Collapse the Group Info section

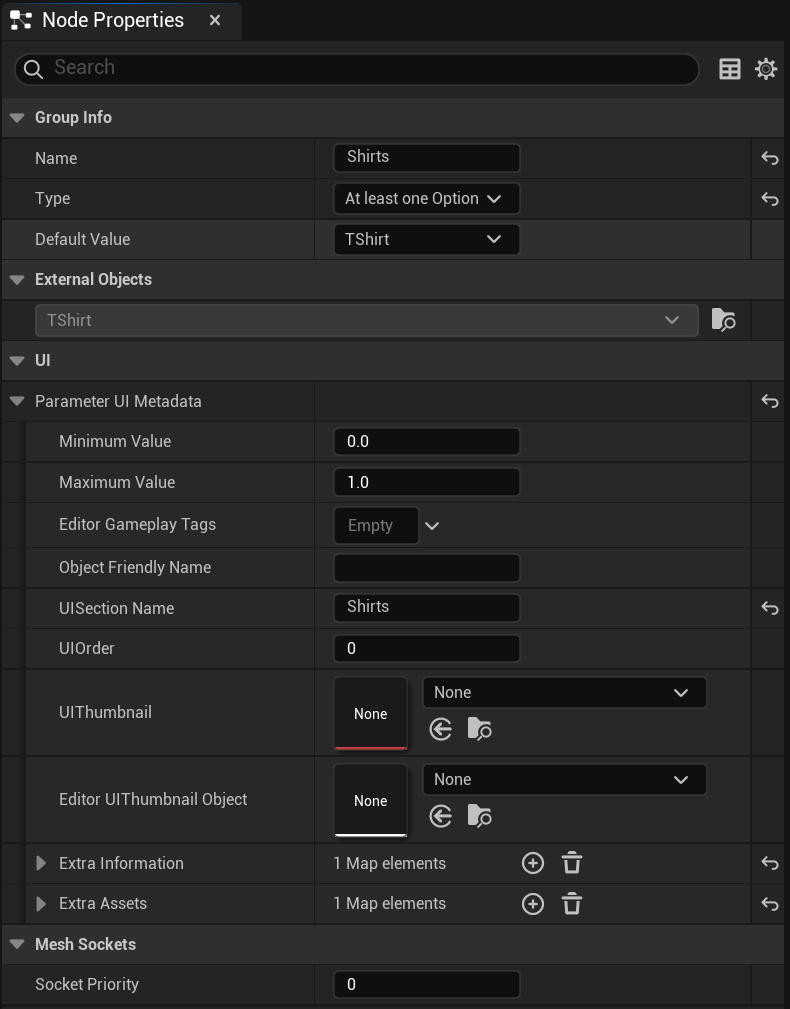coord(17,118)
